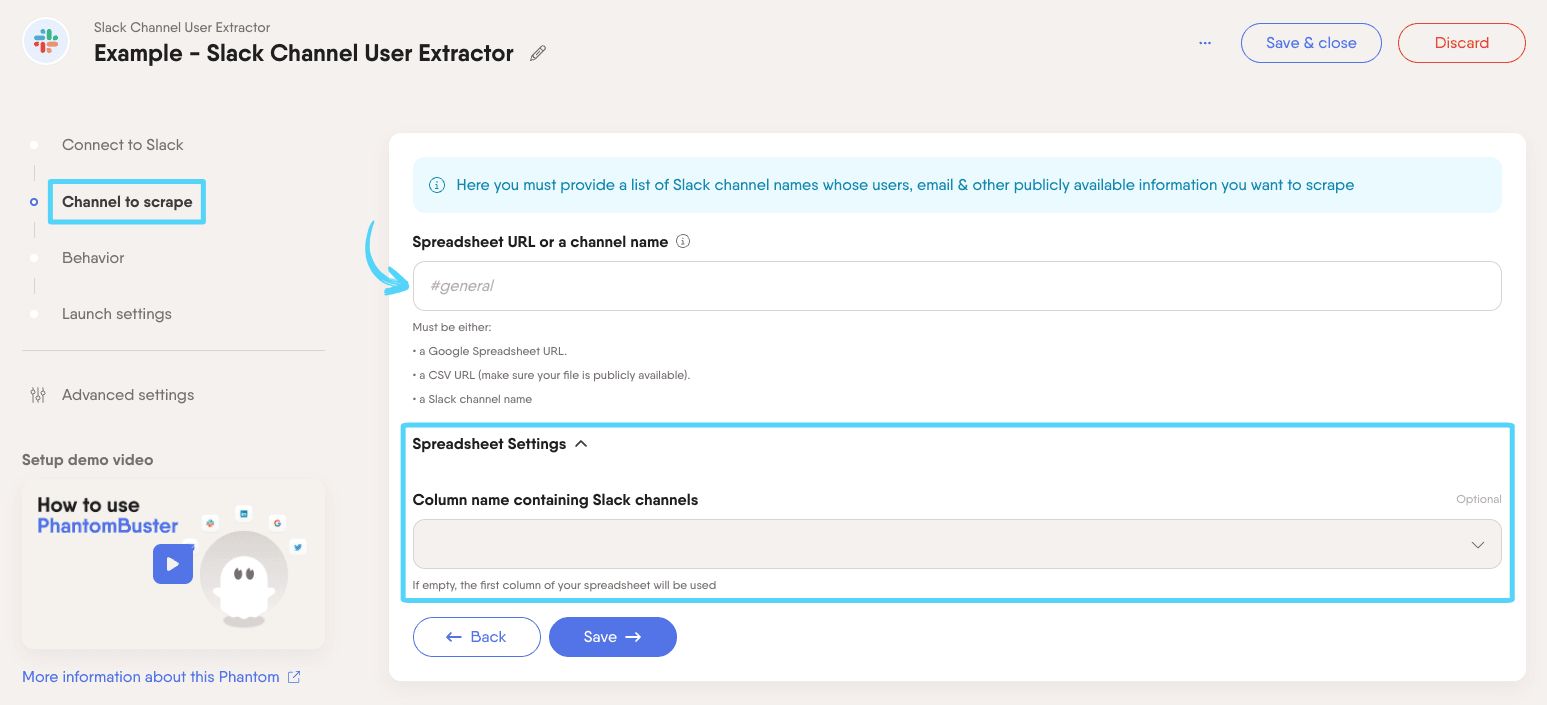The image size is (1547, 705).
Task: Open the three-dot more options menu
Action: point(1205,43)
